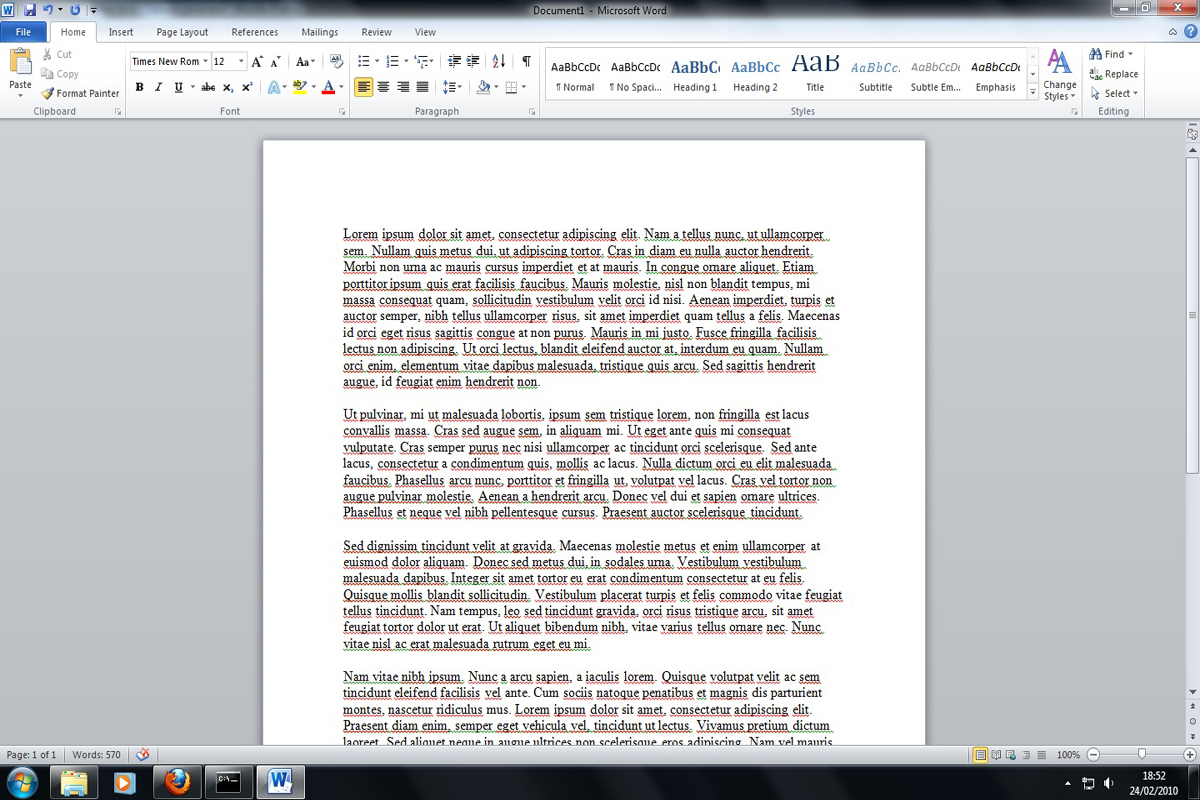The height and width of the screenshot is (800, 1200).
Task: Click the Words: 570 word count
Action: click(98, 755)
